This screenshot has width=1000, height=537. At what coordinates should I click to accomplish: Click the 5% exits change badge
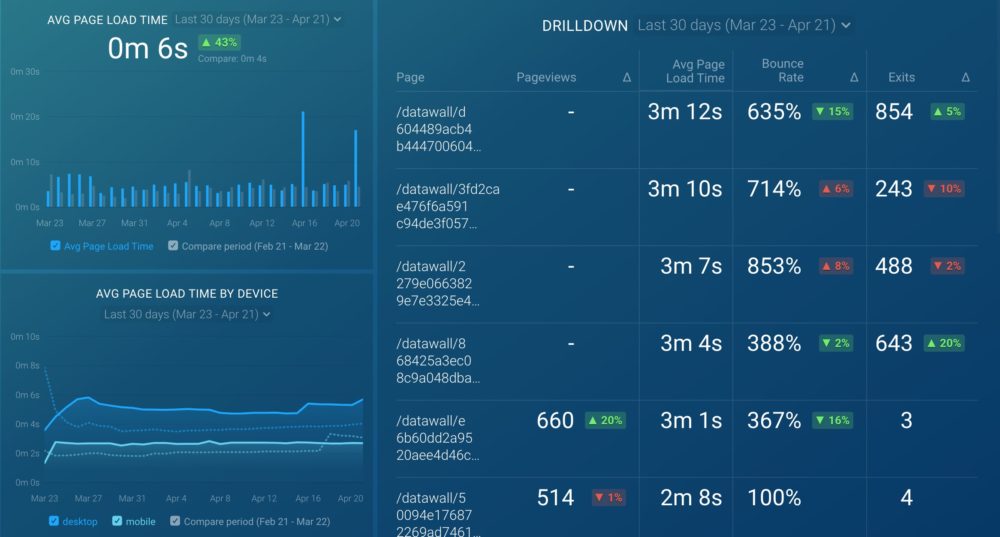coord(947,112)
